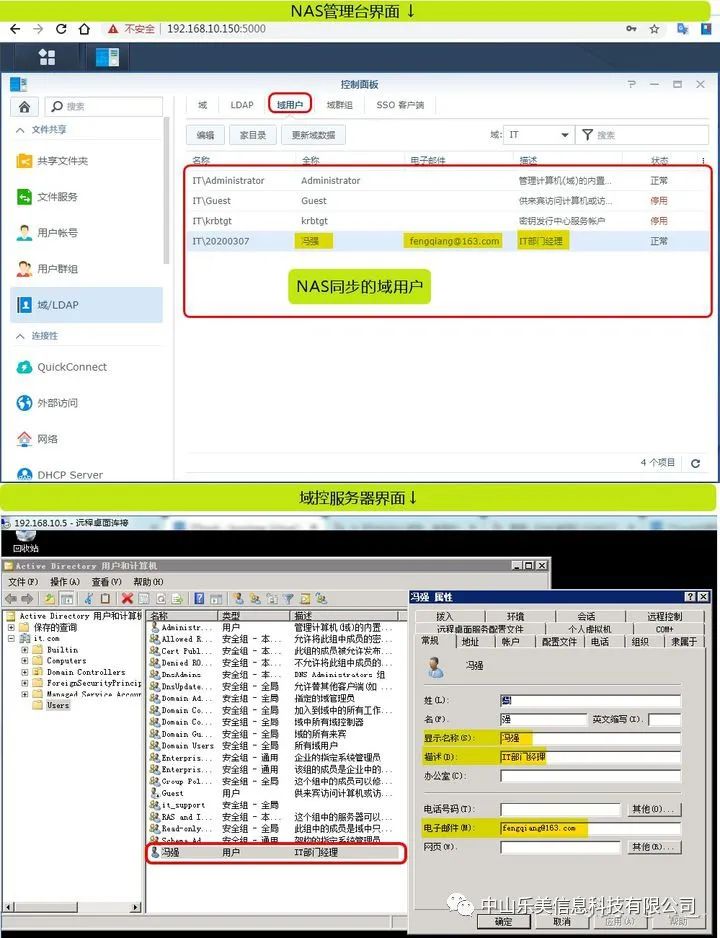
Task: Go to browser home page icon
Action: pos(84,29)
